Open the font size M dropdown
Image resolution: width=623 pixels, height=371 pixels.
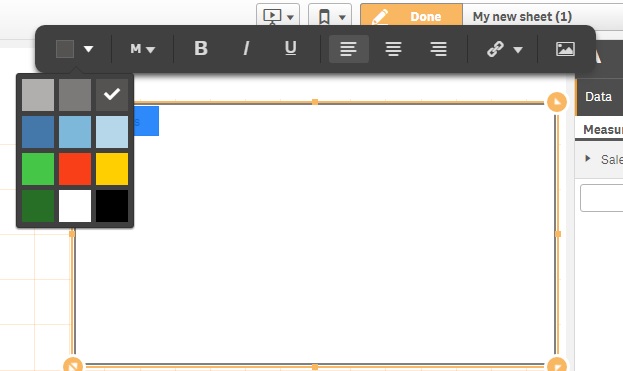point(142,49)
